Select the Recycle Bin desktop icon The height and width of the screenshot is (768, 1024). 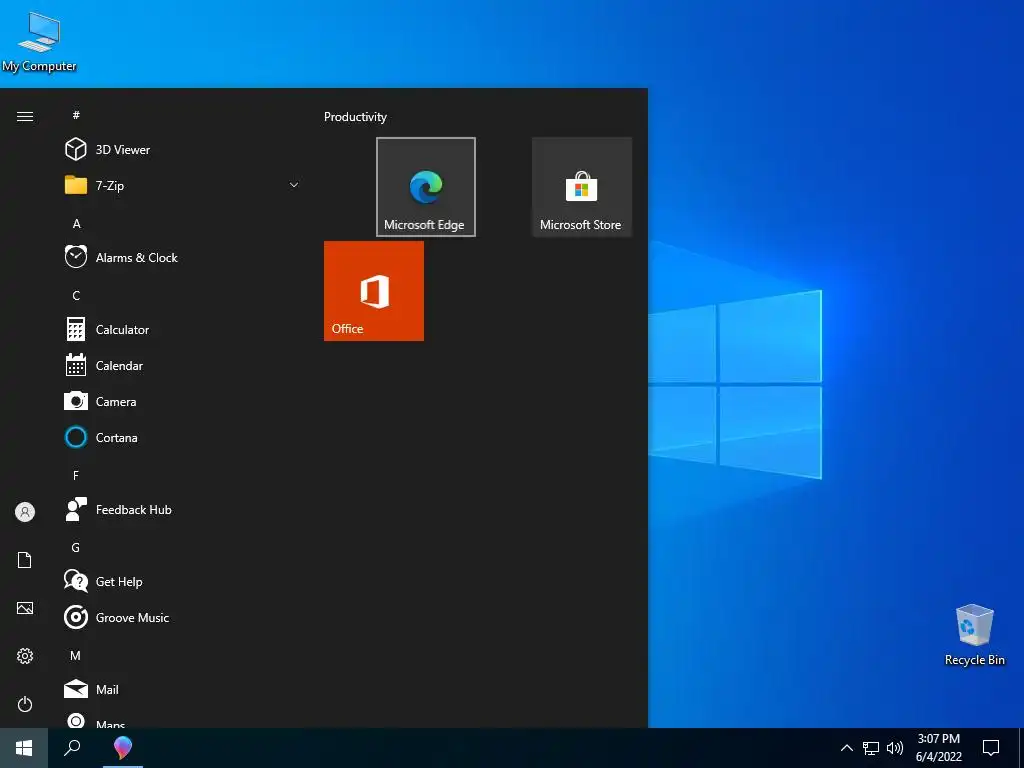974,635
